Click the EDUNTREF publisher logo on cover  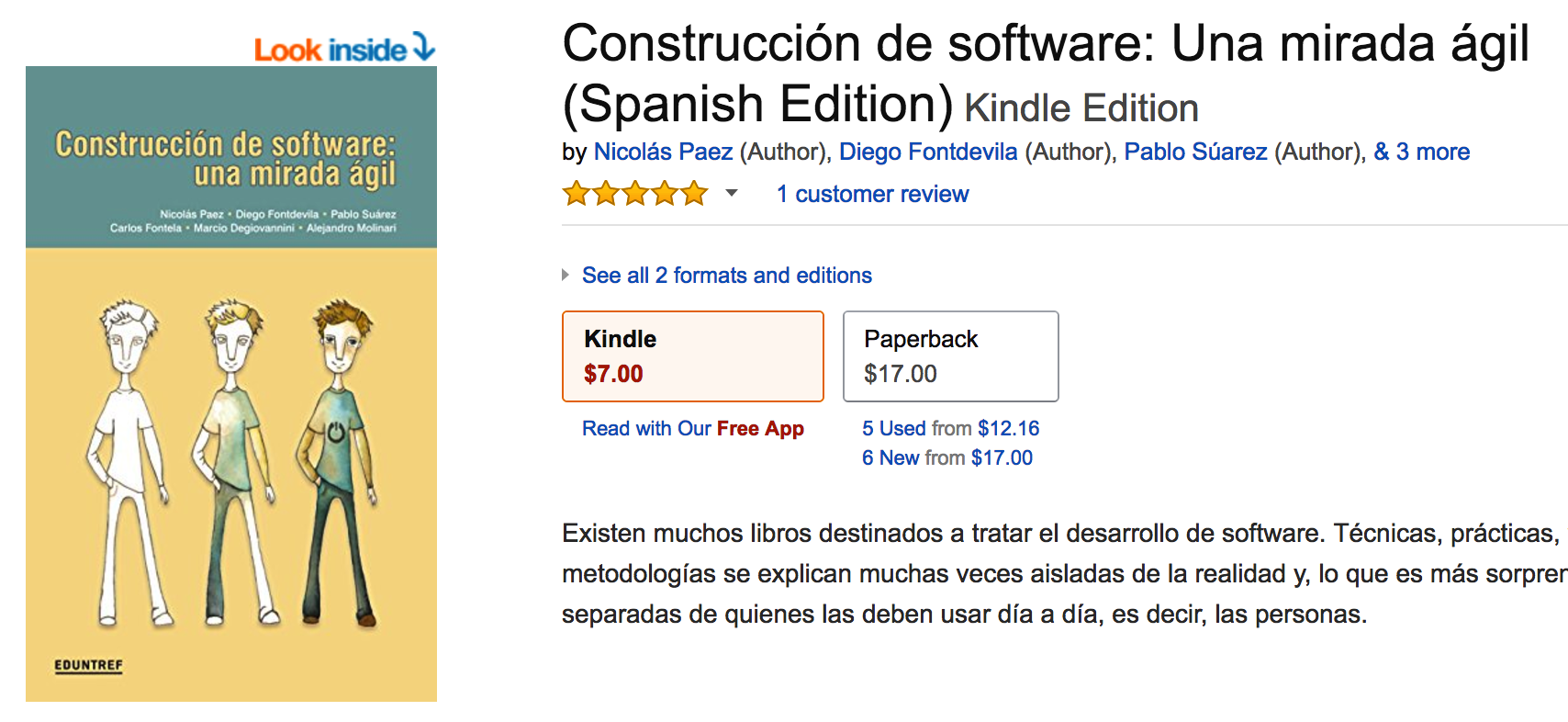coord(88,665)
